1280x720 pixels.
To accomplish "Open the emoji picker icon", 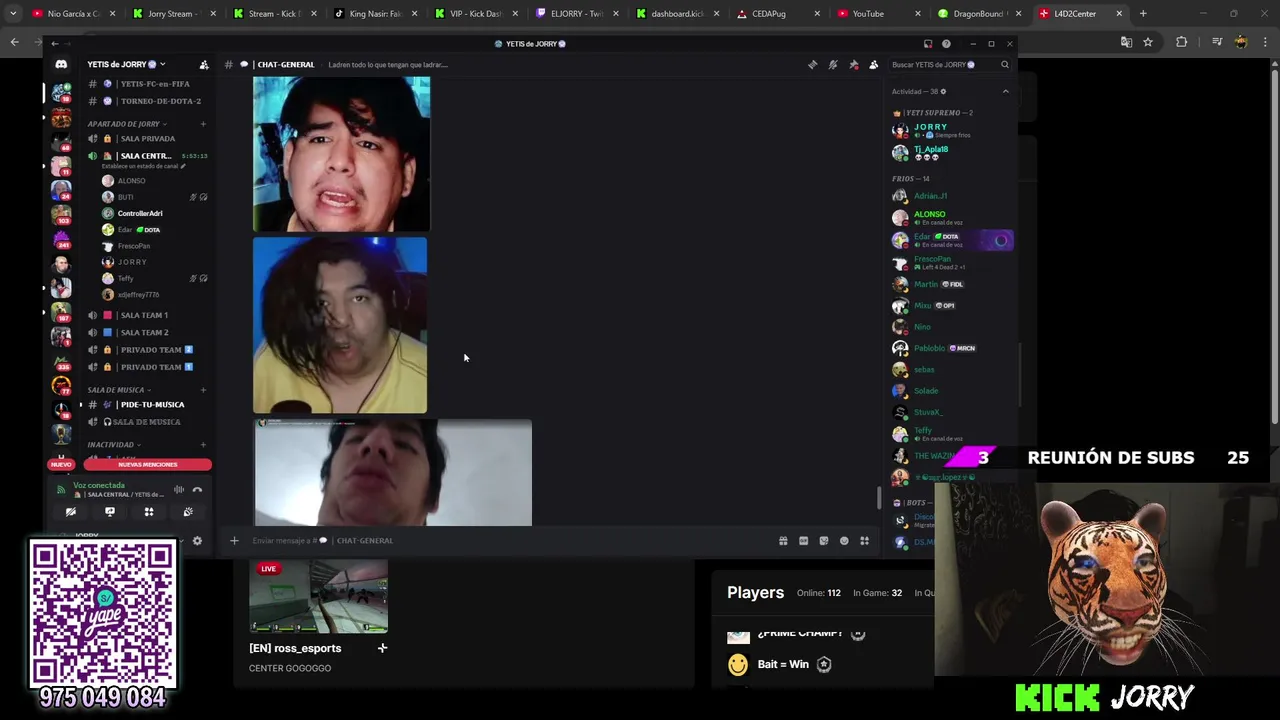I will [844, 541].
